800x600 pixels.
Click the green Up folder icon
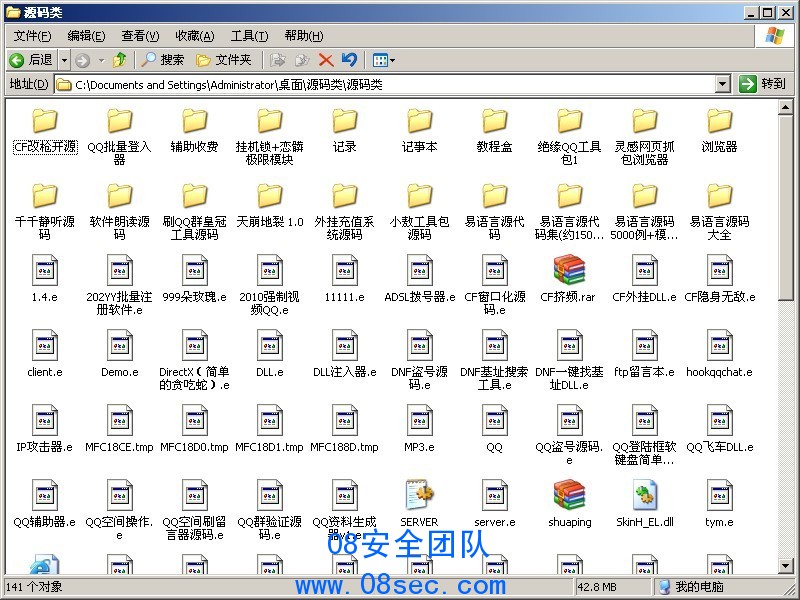pyautogui.click(x=119, y=60)
